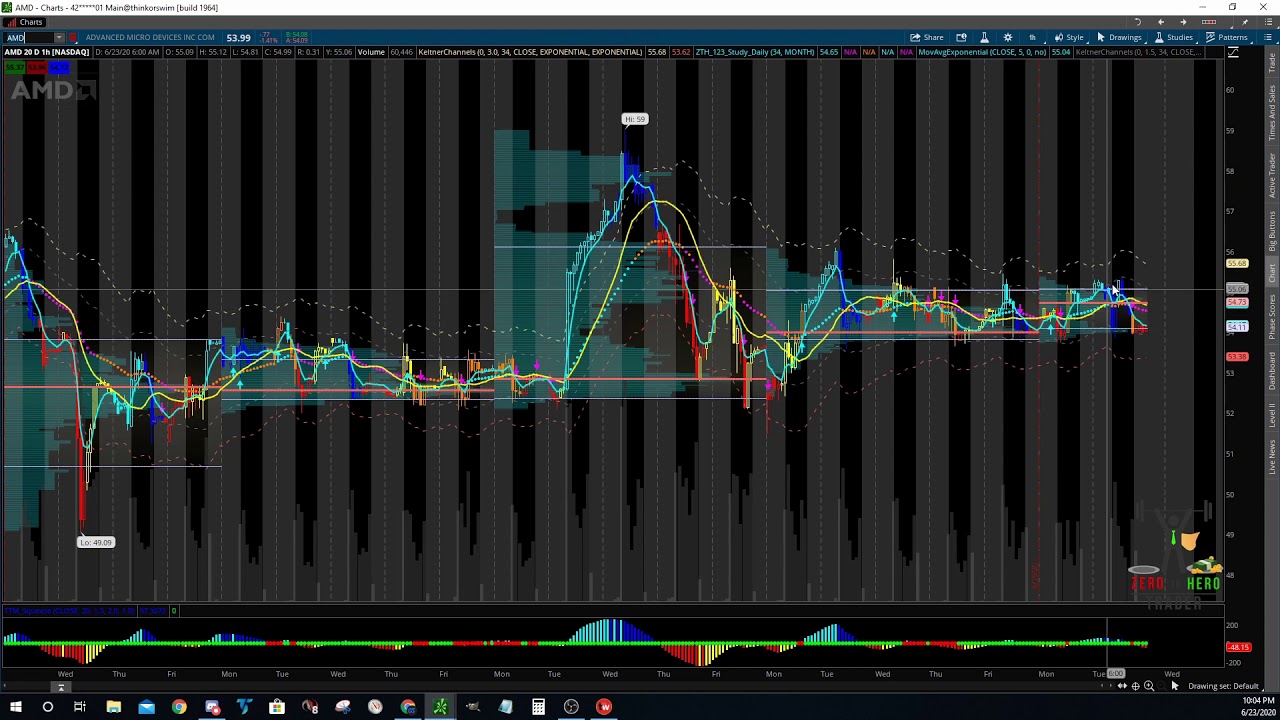Open the Patterns menu
Image resolution: width=1280 pixels, height=720 pixels.
tap(1226, 38)
